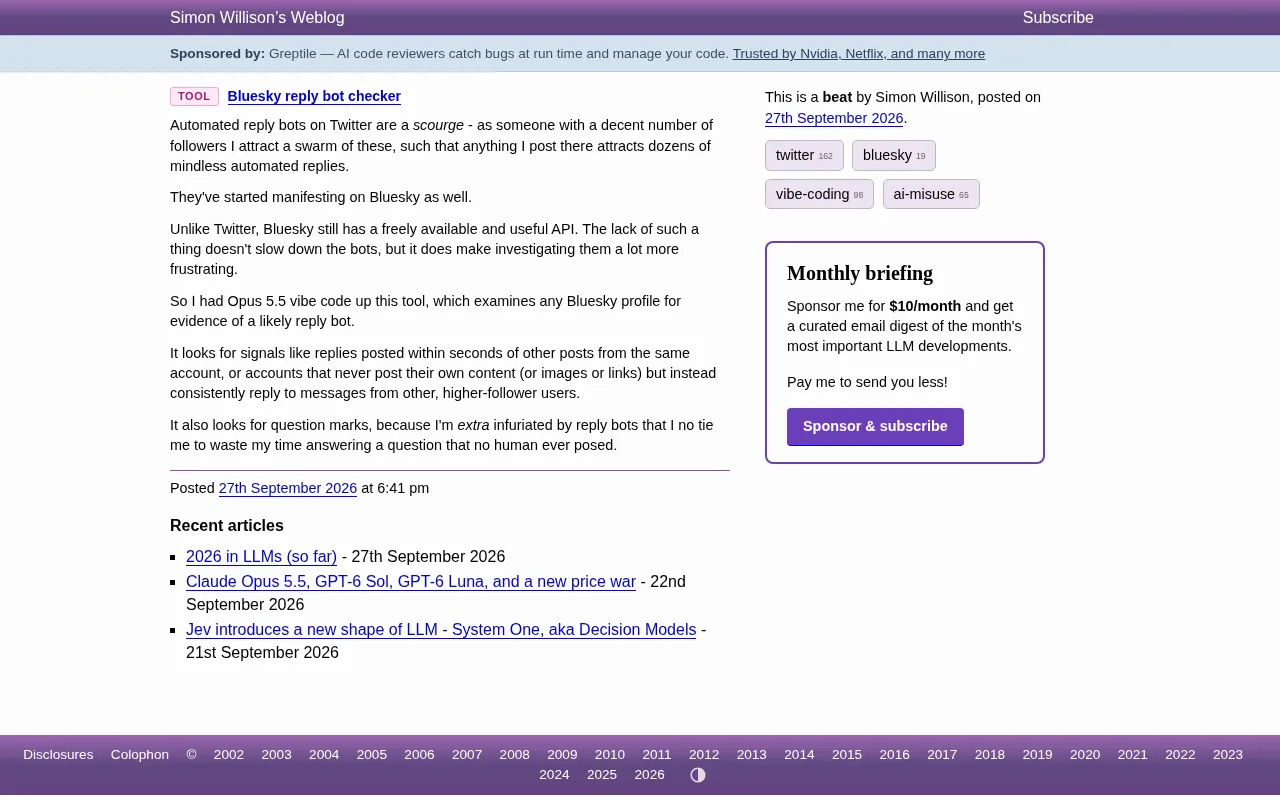Click the Sponsor & subscribe button
This screenshot has width=1280, height=800.
coord(875,427)
